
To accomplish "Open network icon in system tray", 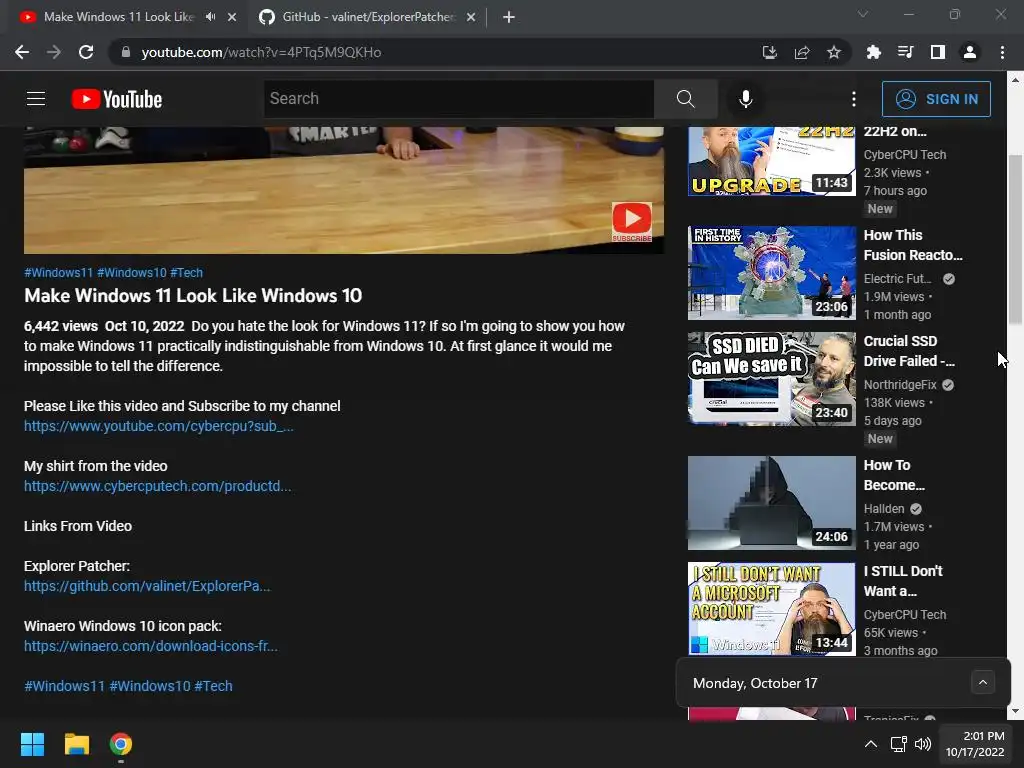I will (x=899, y=744).
